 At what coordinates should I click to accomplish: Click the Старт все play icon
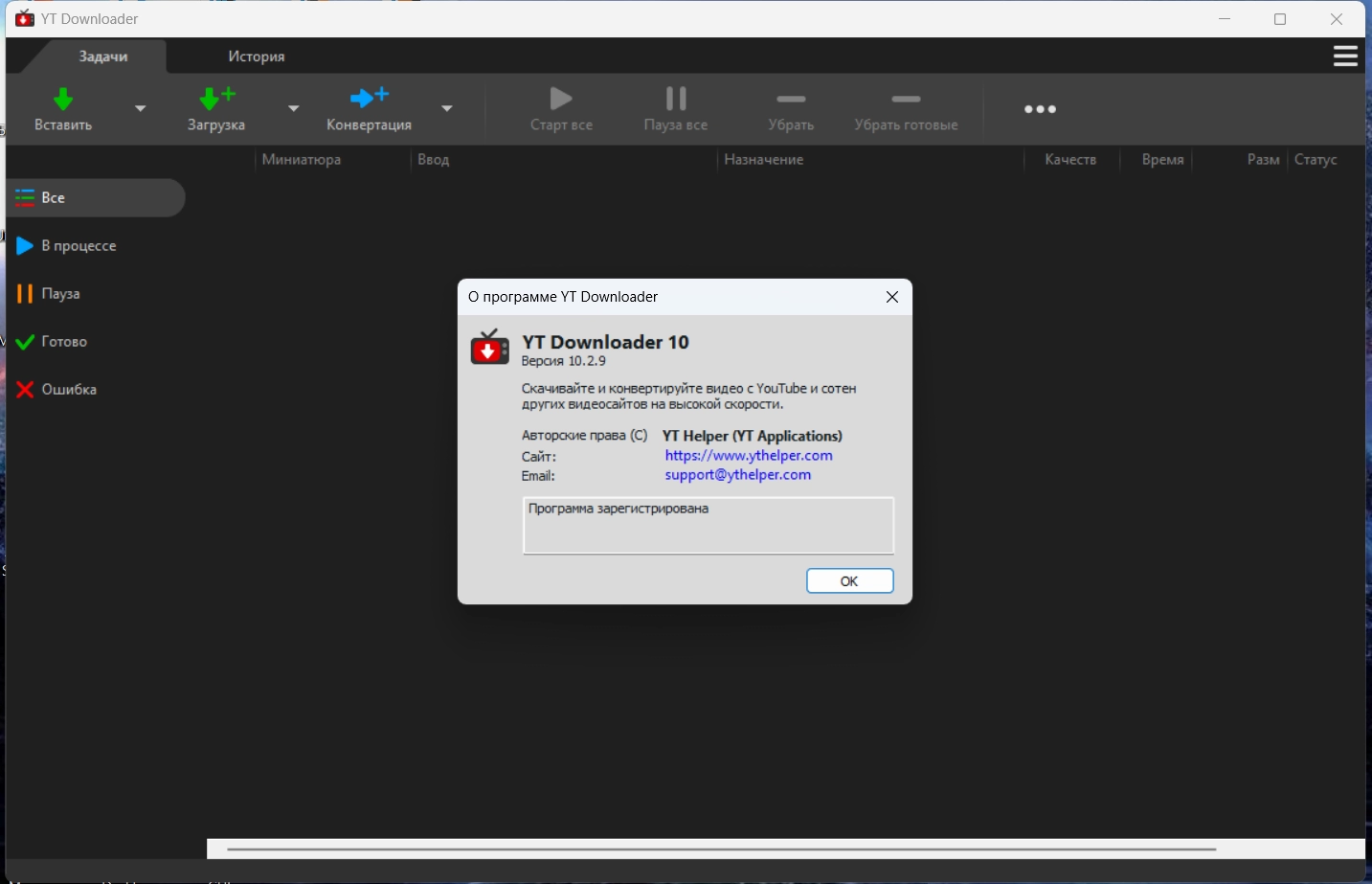click(561, 98)
